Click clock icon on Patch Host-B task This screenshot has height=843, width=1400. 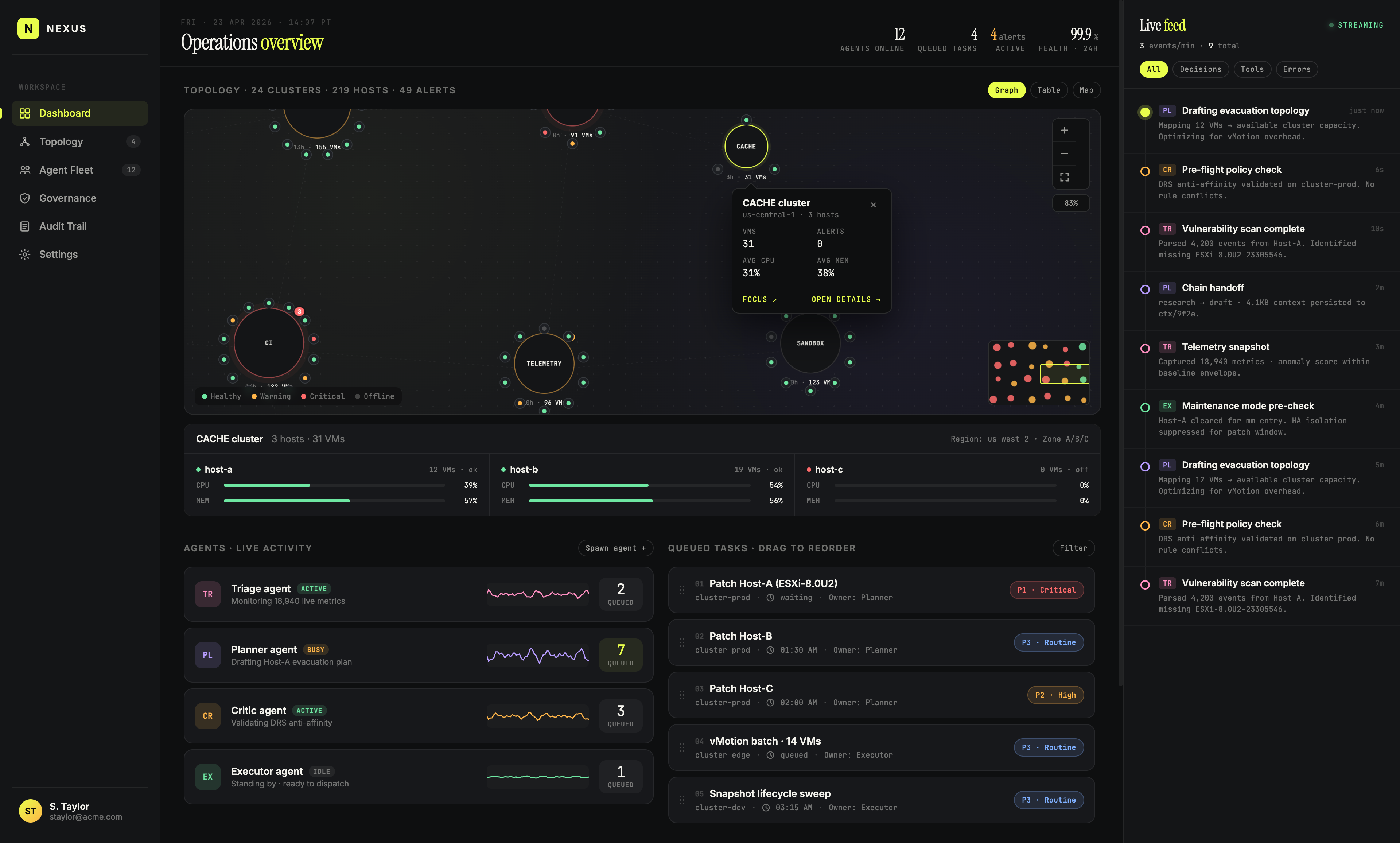tap(770, 650)
